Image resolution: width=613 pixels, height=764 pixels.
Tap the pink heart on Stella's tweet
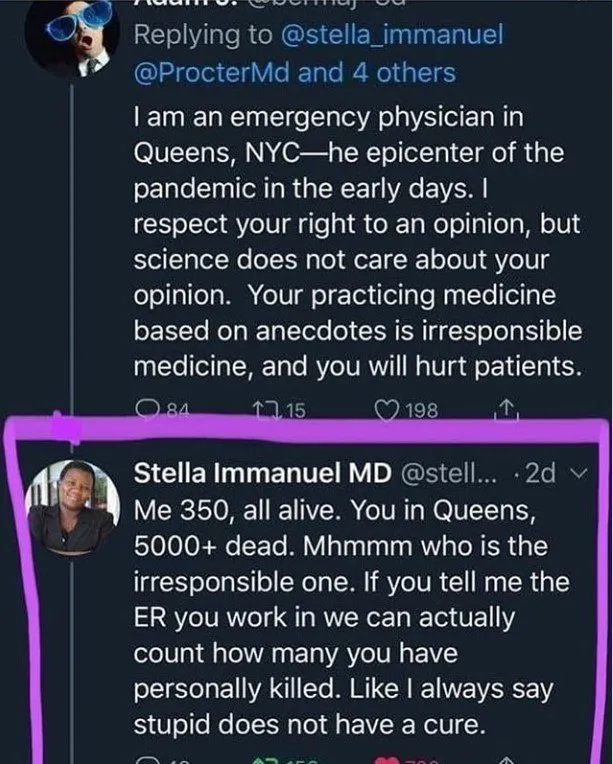click(x=387, y=760)
